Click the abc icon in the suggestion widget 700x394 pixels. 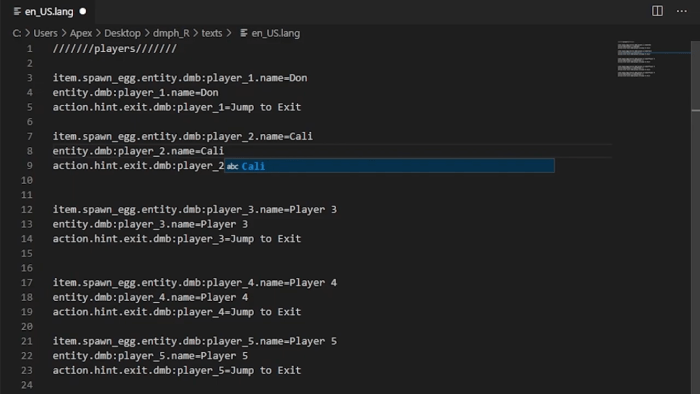click(x=232, y=166)
